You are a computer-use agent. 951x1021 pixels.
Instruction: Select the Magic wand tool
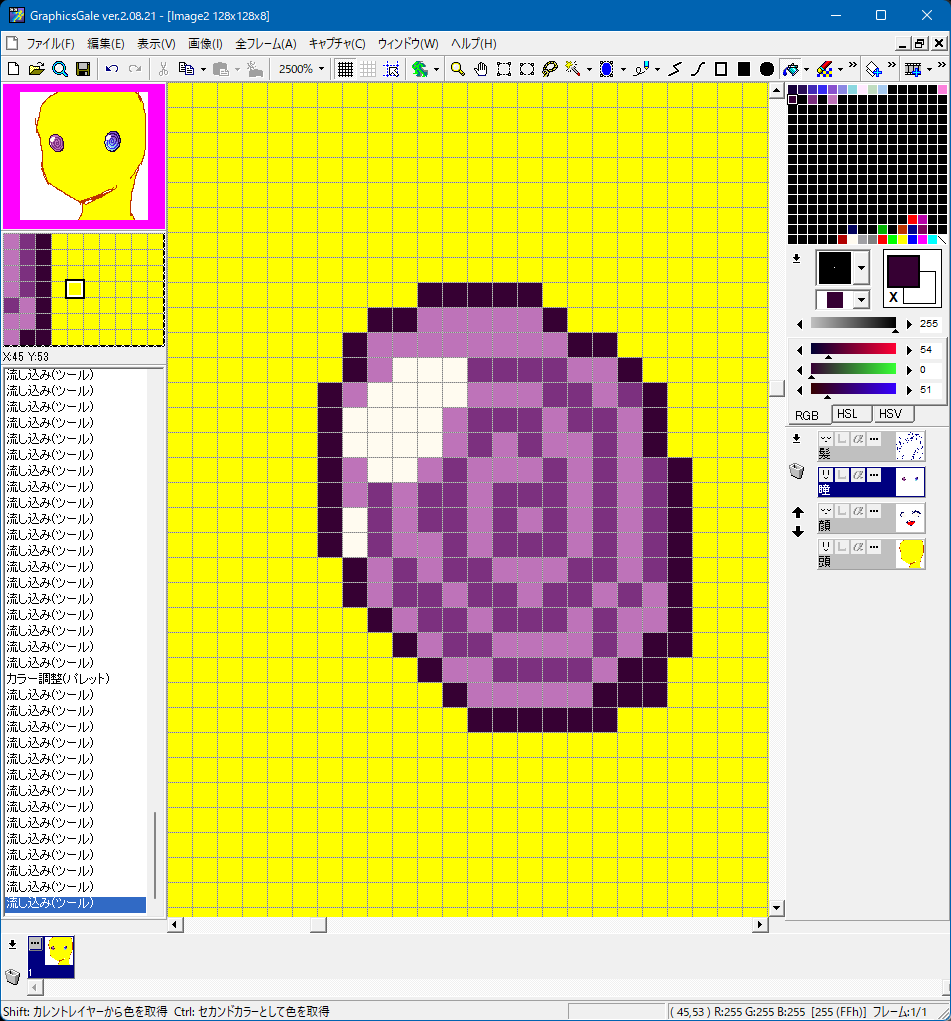[x=573, y=69]
